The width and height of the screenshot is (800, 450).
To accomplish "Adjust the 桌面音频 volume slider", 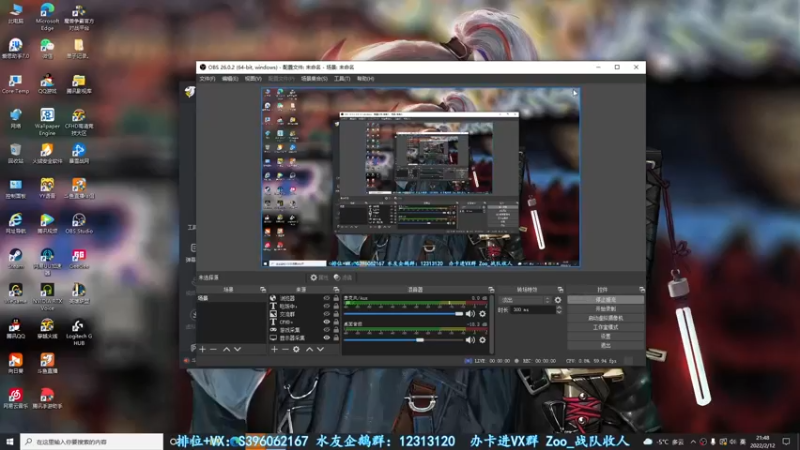I will pyautogui.click(x=404, y=340).
